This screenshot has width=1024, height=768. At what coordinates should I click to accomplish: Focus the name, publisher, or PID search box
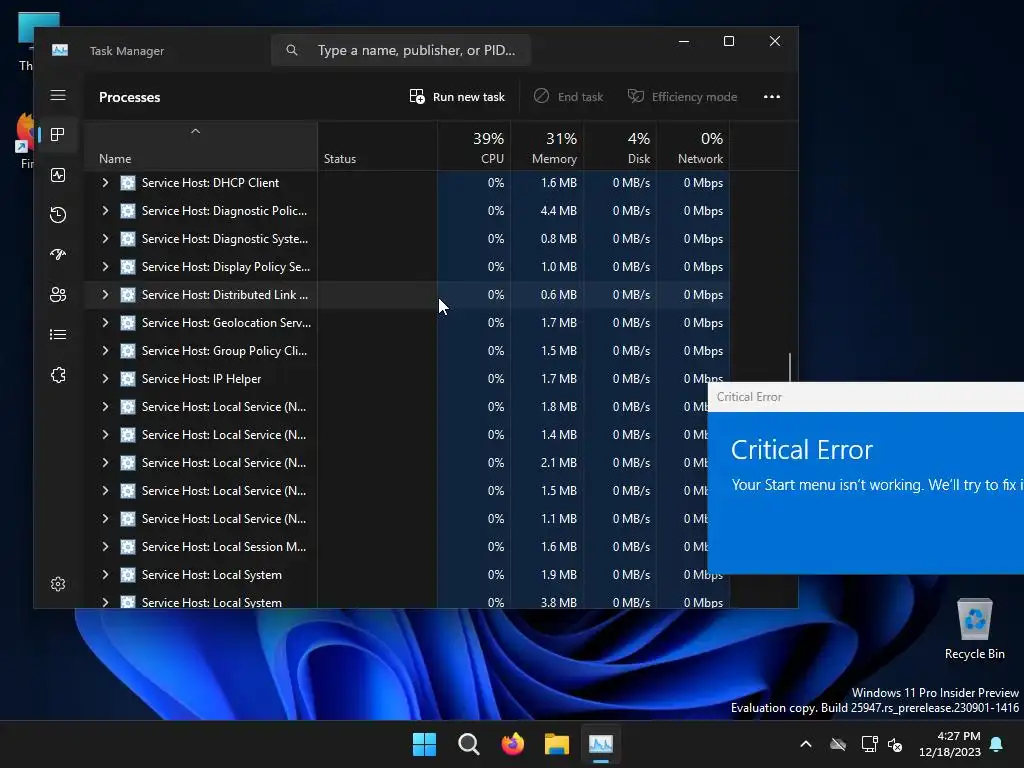point(401,50)
